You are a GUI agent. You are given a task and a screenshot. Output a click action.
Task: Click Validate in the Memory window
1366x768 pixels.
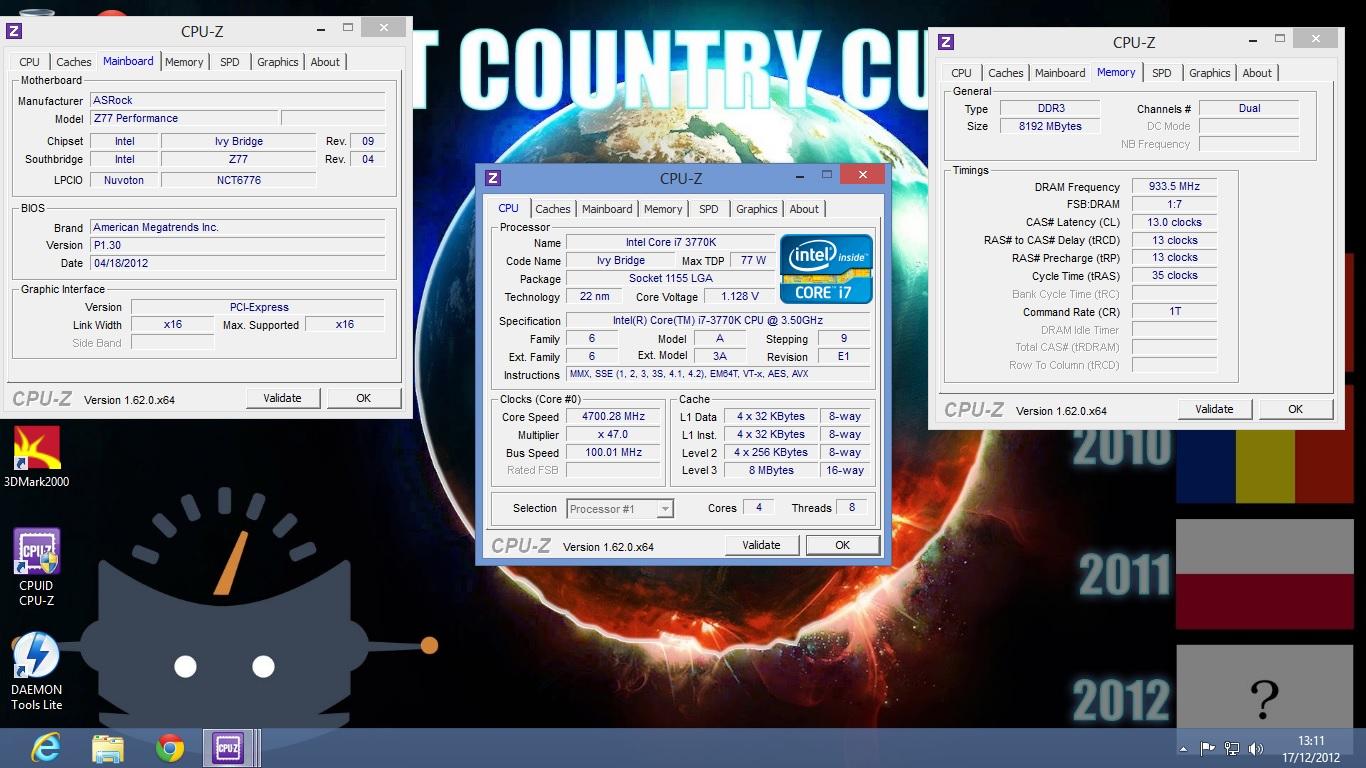1214,409
